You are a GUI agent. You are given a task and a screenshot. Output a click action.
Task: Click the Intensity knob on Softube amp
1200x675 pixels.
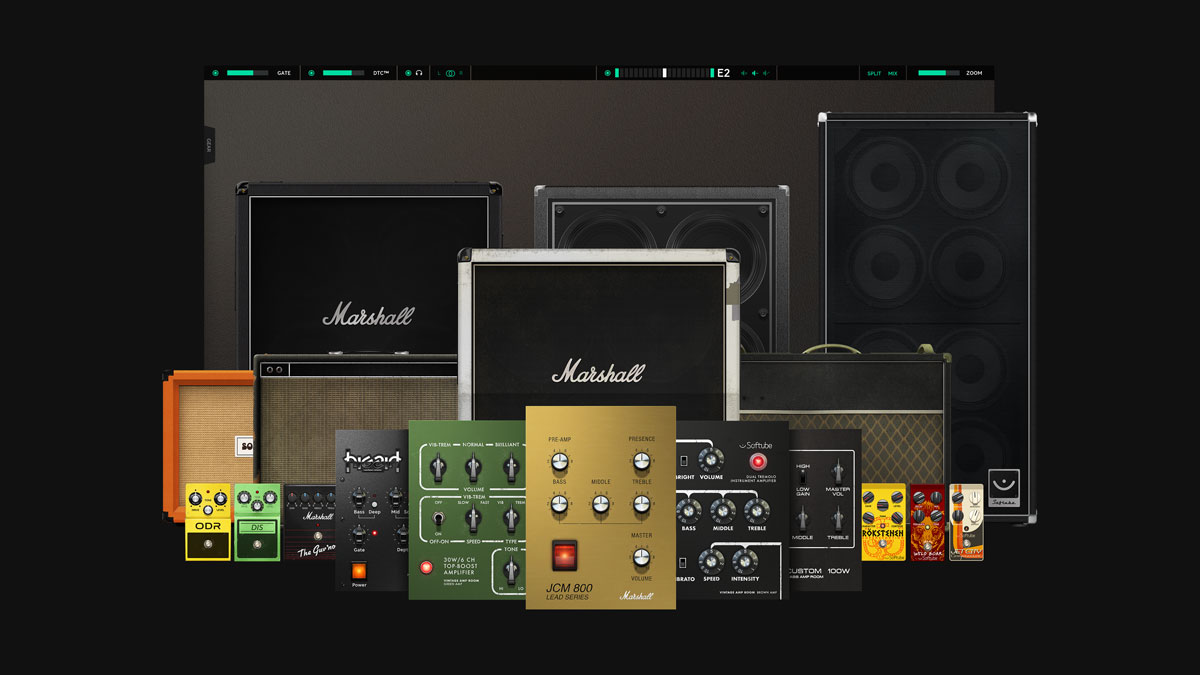coord(745,561)
